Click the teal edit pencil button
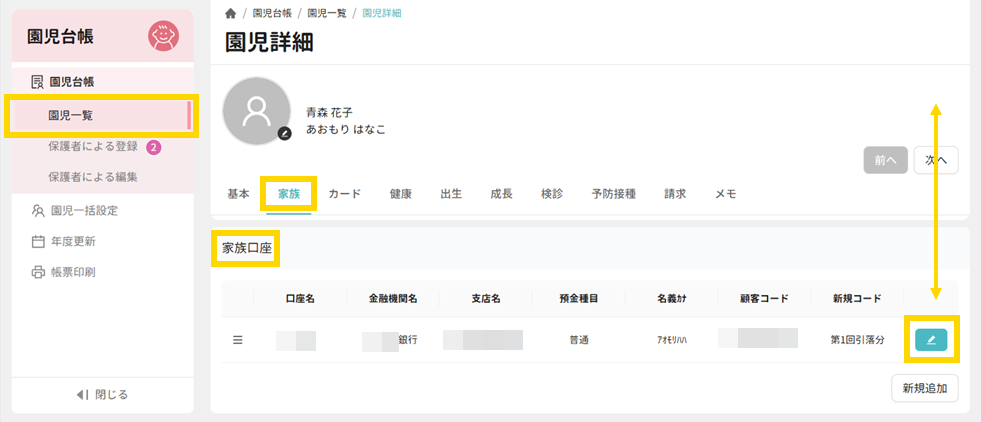 click(x=931, y=340)
